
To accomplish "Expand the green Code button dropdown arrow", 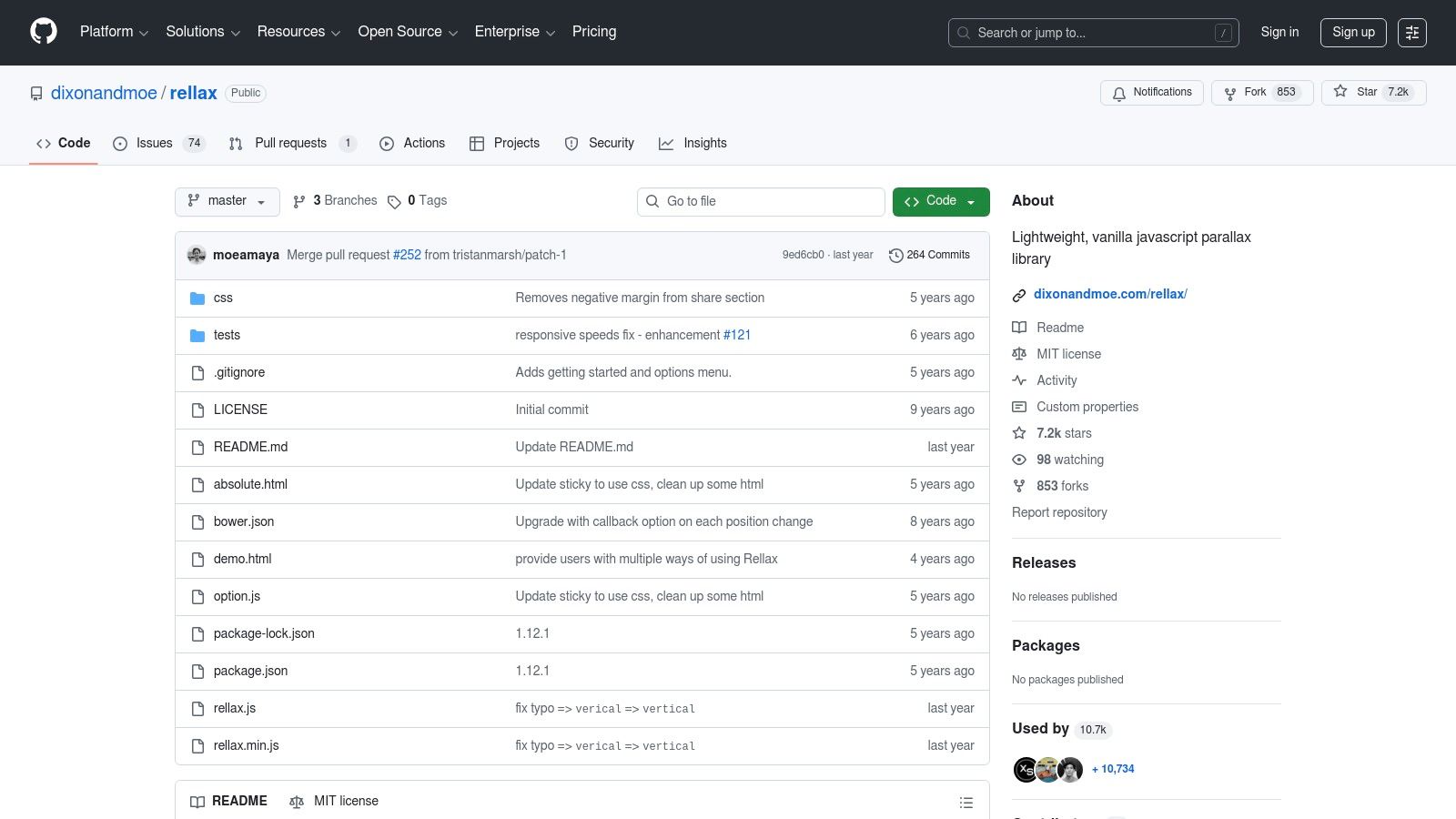I will coord(973,201).
